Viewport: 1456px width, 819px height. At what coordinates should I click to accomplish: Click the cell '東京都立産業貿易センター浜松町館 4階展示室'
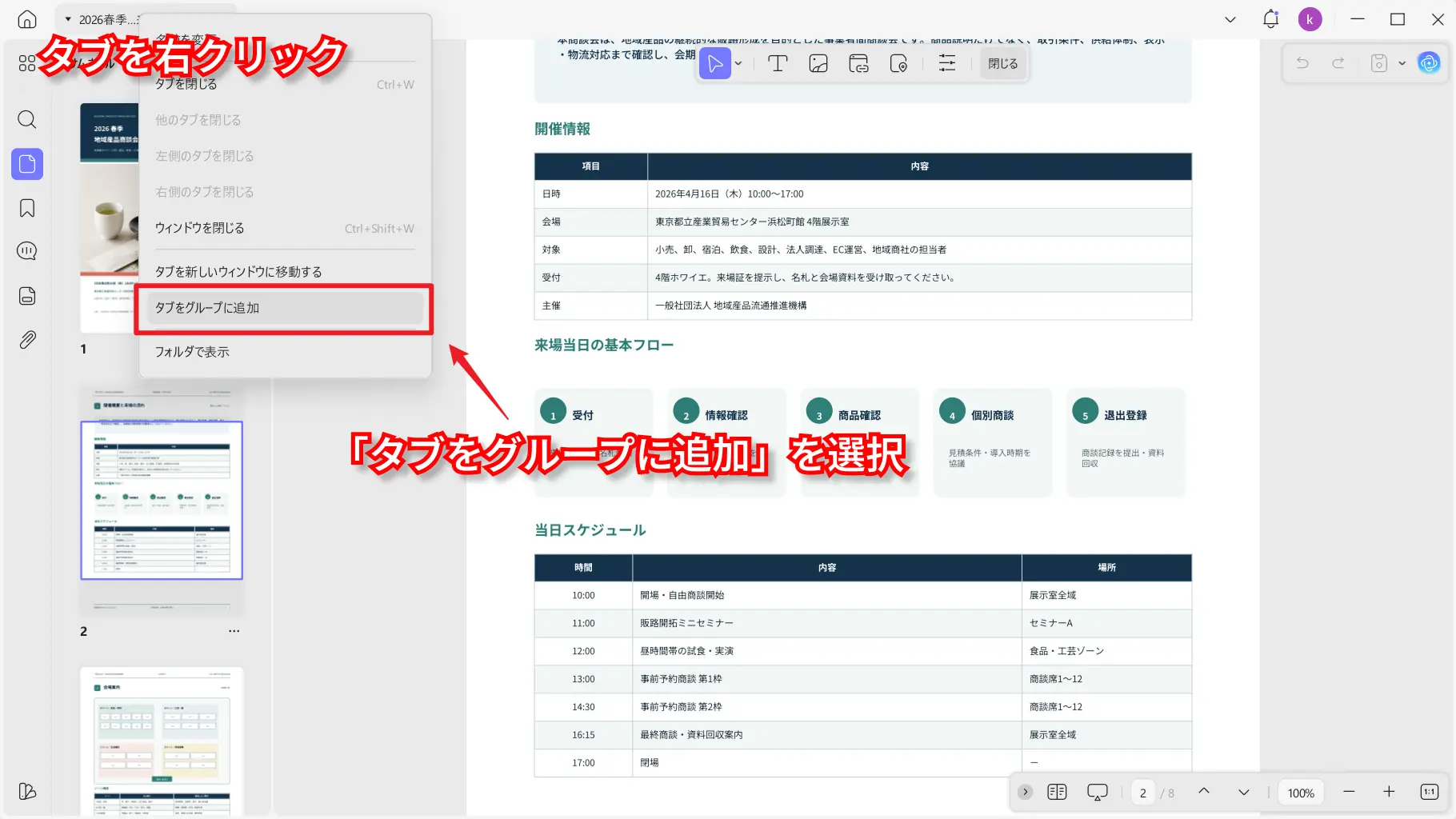pyautogui.click(x=919, y=222)
